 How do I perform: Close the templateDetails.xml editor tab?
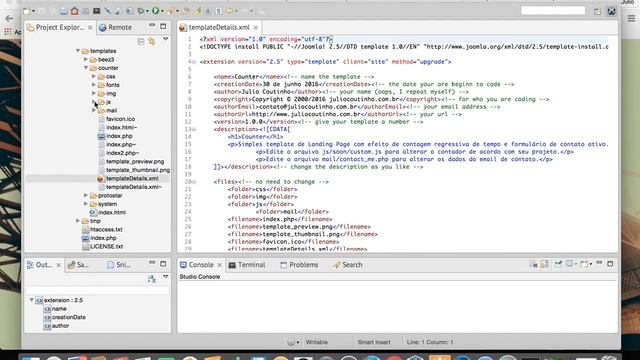[x=256, y=28]
